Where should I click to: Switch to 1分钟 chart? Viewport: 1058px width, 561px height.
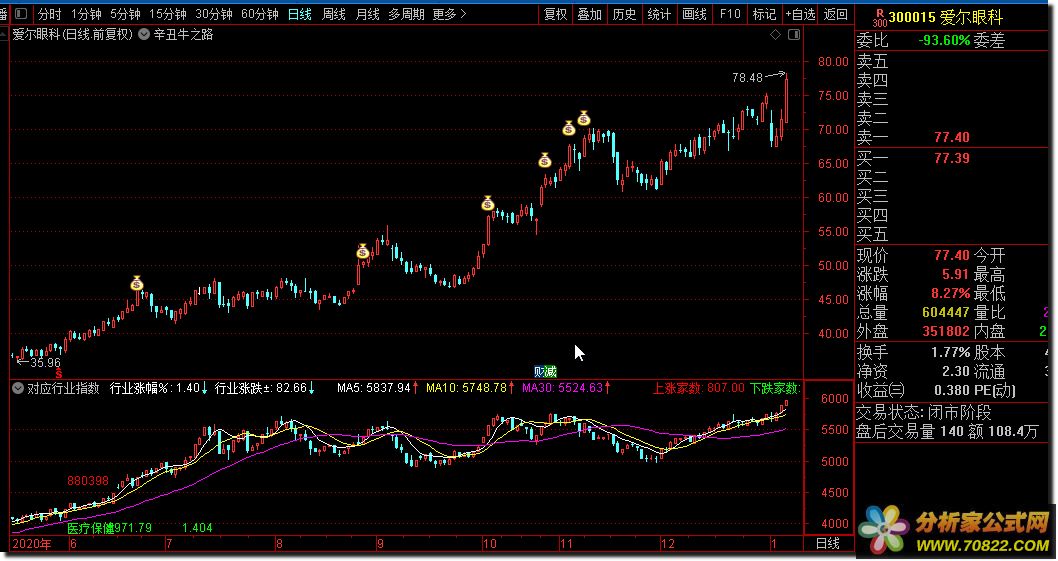tap(86, 14)
